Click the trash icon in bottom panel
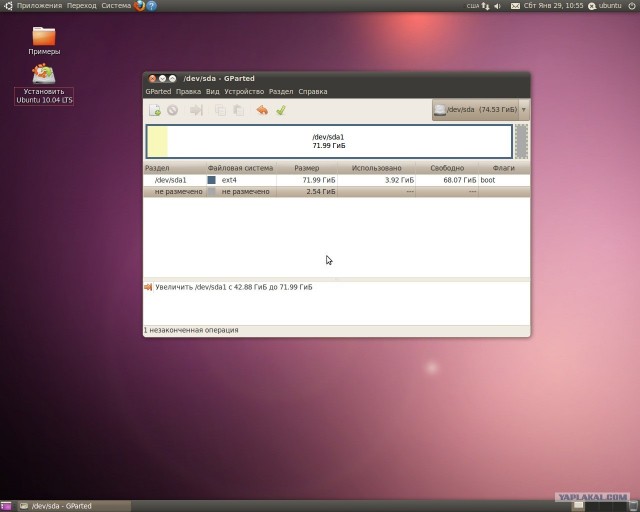Screen dimensions: 640x512 633,506
